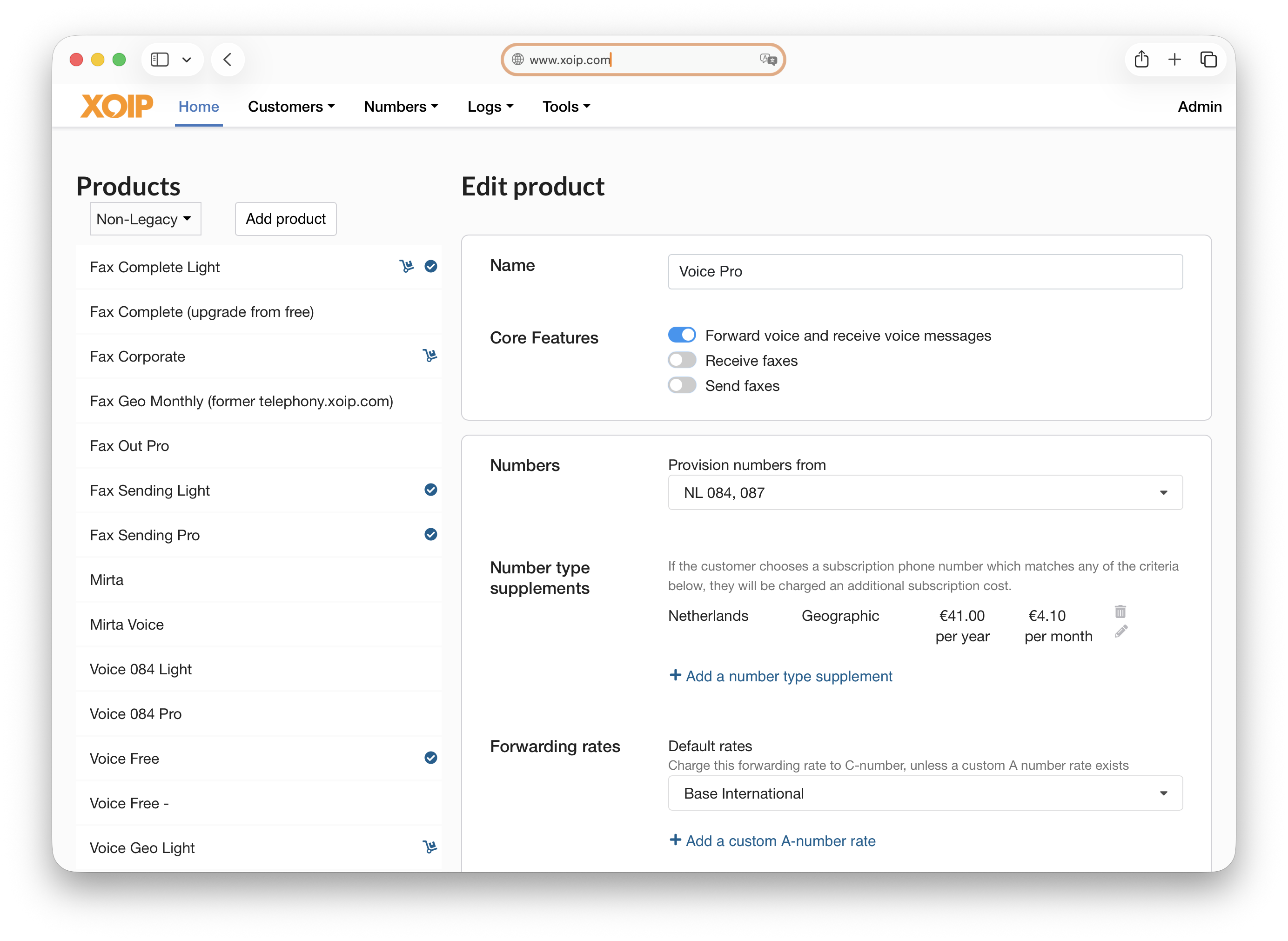Select the Mirta product
Screen dimensions: 1288x941
pyautogui.click(x=259, y=579)
